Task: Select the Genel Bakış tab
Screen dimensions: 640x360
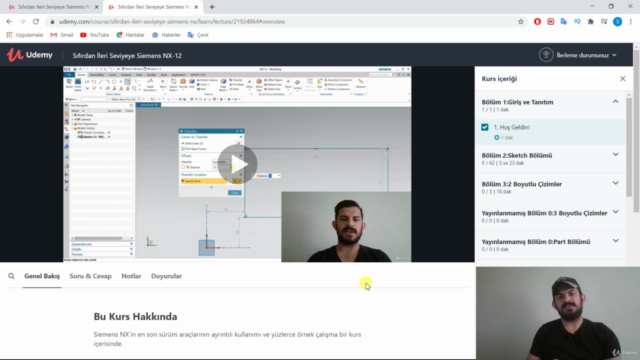Action: 42,276
